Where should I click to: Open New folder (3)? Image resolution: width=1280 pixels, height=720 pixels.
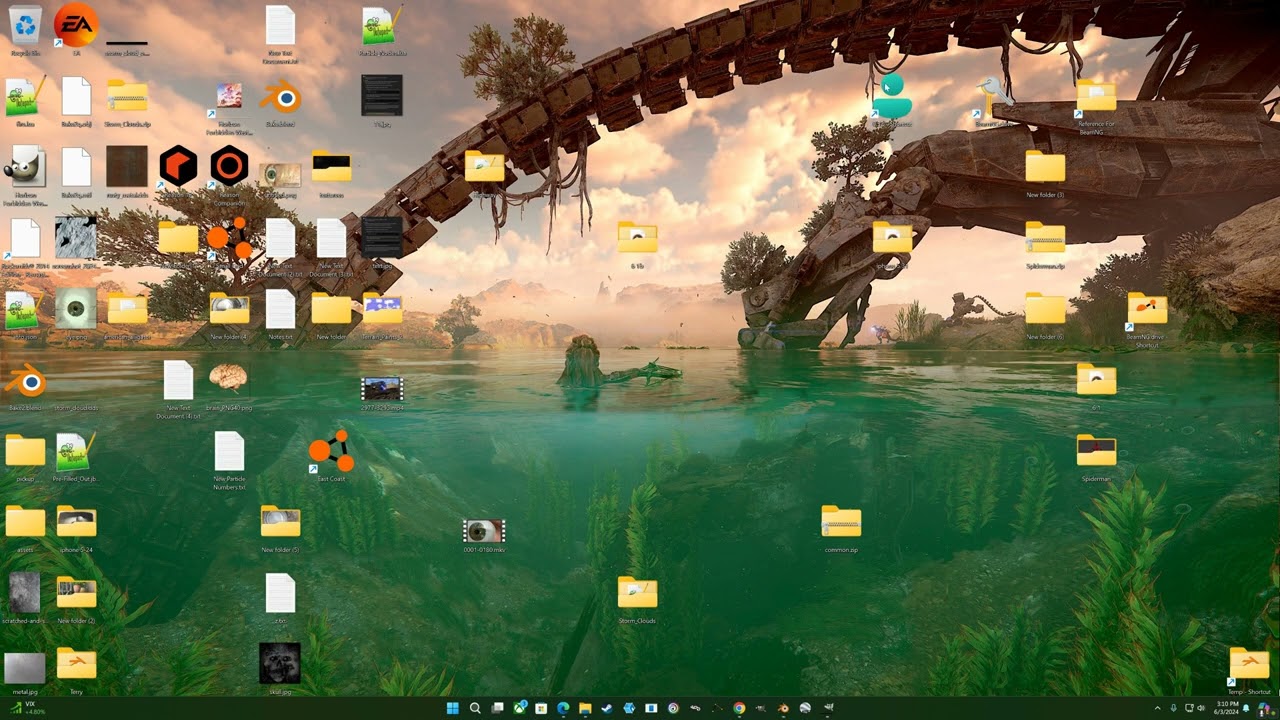tap(1045, 168)
